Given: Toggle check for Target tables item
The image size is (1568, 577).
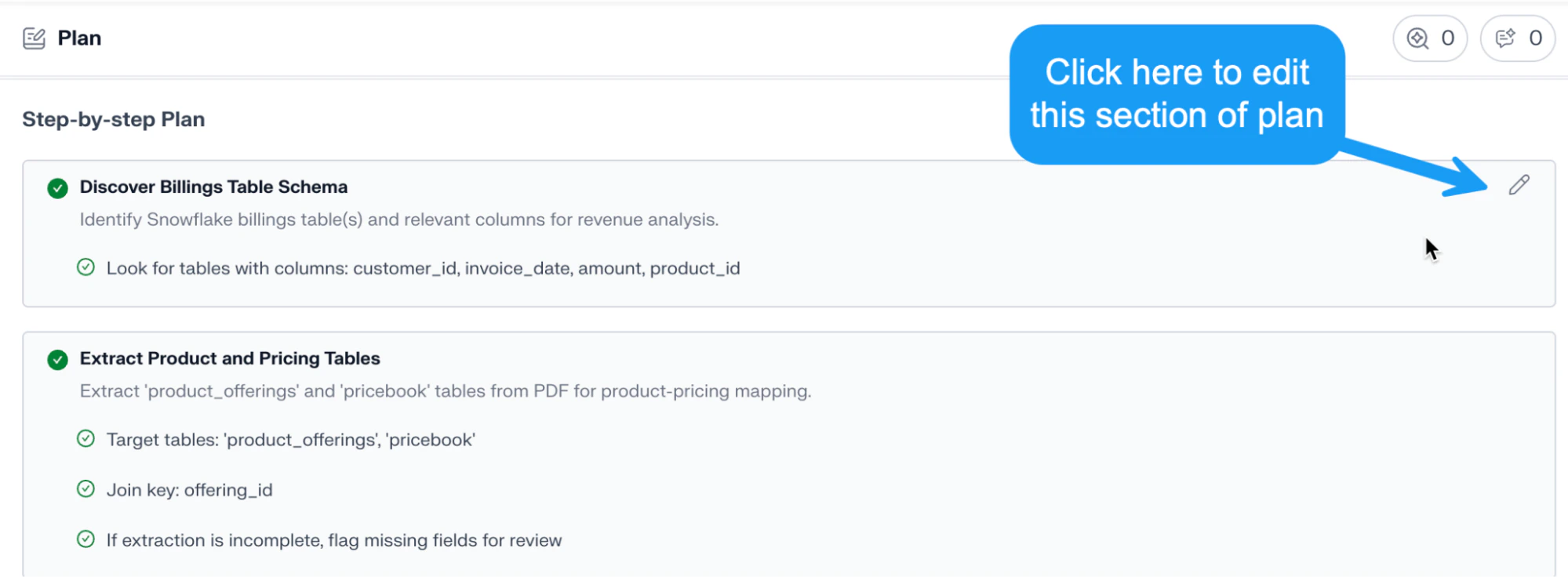Looking at the screenshot, I should (x=86, y=439).
